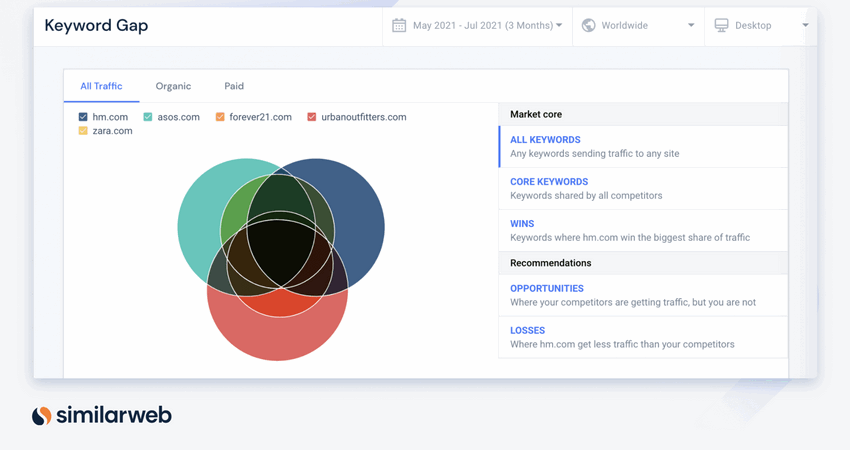The height and width of the screenshot is (450, 850).
Task: Toggle the urbanoutfitters.com checkbox
Action: [x=312, y=117]
